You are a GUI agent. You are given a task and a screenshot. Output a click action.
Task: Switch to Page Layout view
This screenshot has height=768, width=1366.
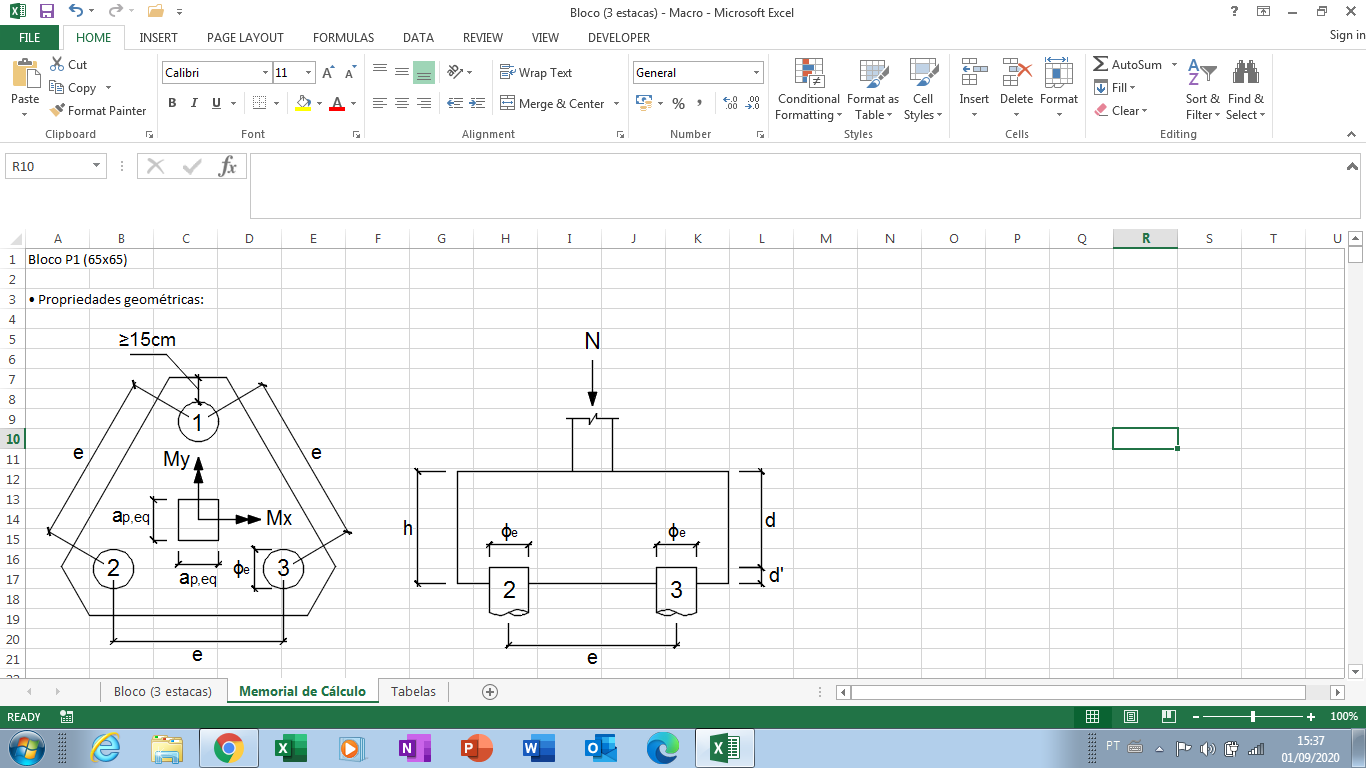pos(1131,717)
